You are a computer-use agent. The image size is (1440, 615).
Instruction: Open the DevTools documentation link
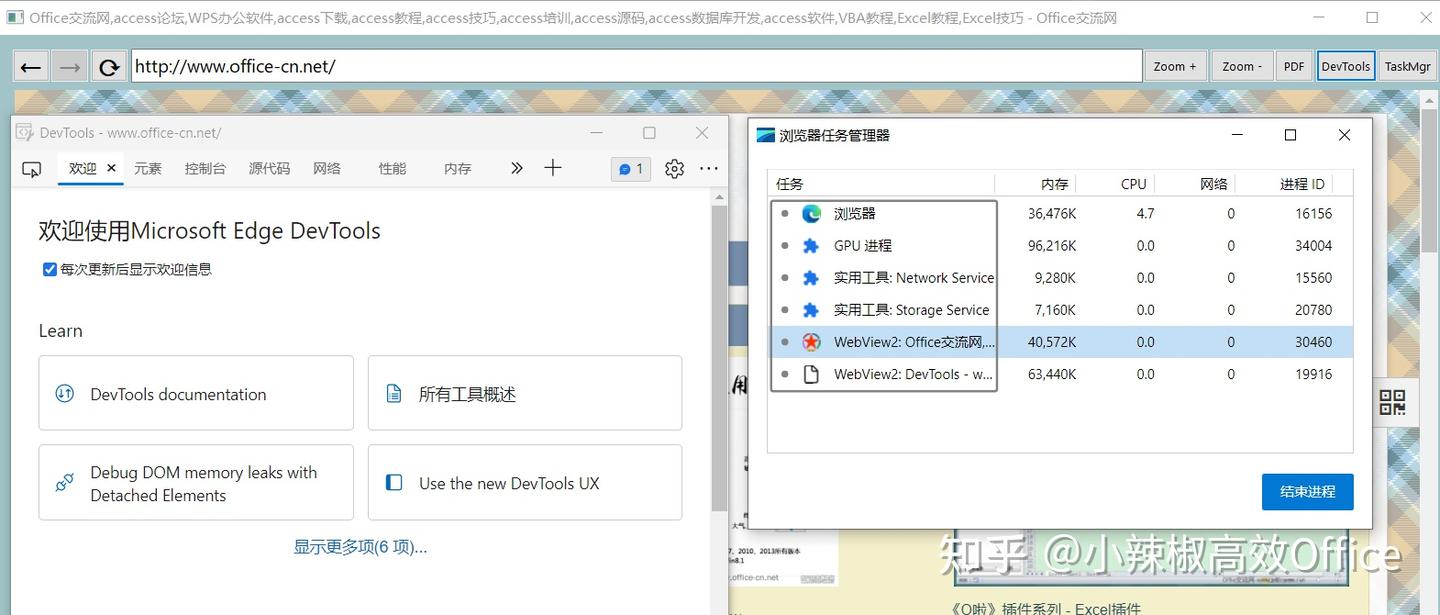[x=196, y=393]
